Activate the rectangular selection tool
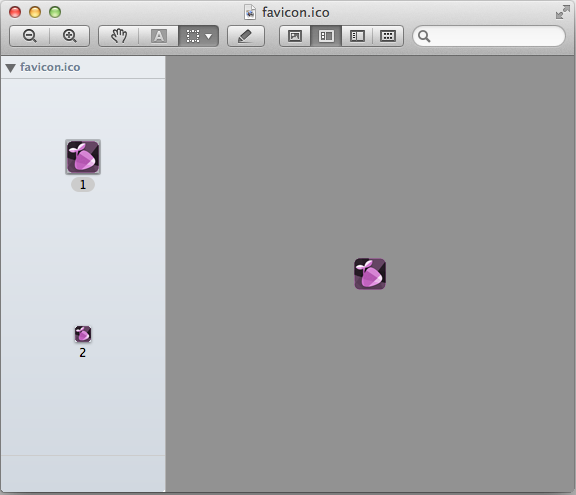The width and height of the screenshot is (576, 495). (x=193, y=36)
